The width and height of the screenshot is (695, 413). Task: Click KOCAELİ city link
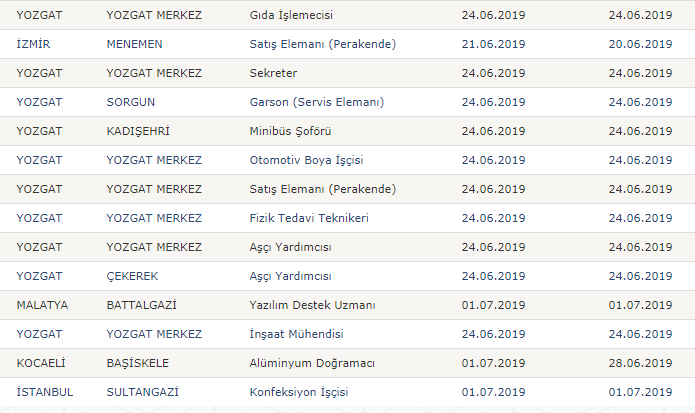(41, 363)
